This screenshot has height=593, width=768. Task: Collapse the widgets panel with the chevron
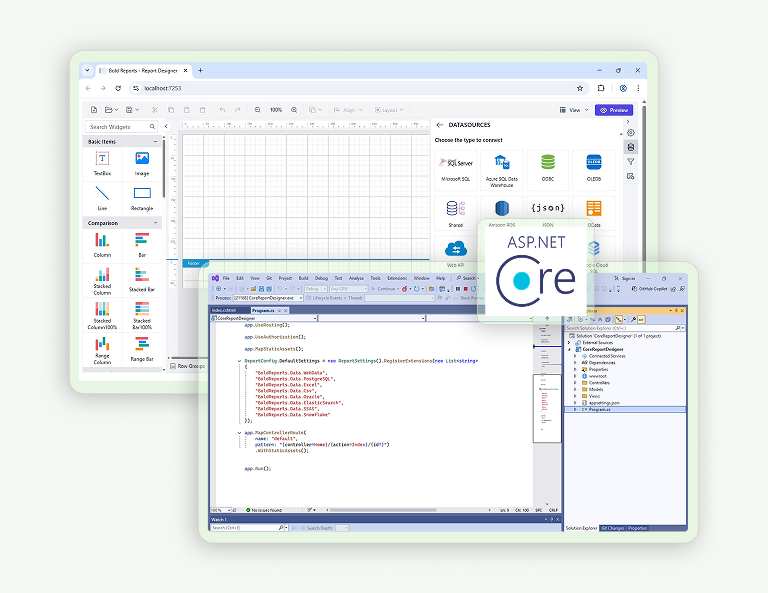pyautogui.click(x=166, y=126)
